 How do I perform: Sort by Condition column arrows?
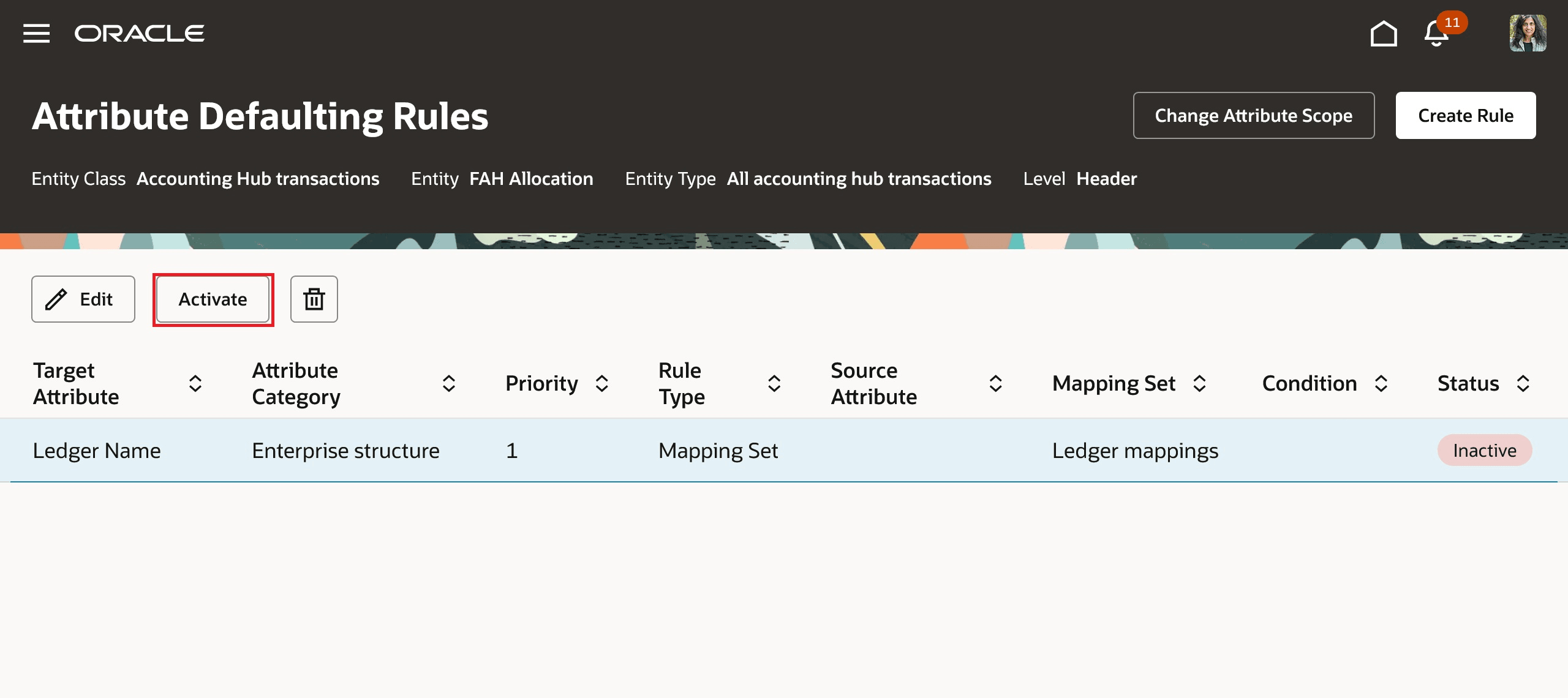[1381, 384]
